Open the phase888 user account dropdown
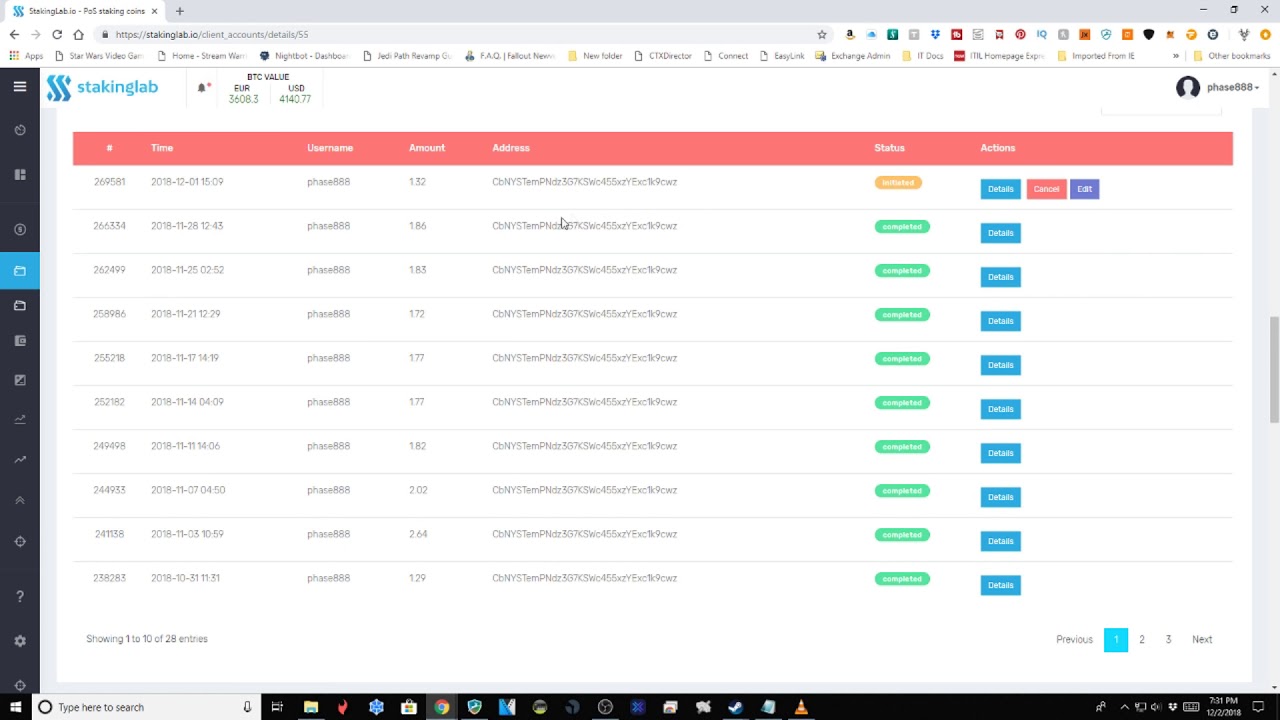 [1217, 87]
